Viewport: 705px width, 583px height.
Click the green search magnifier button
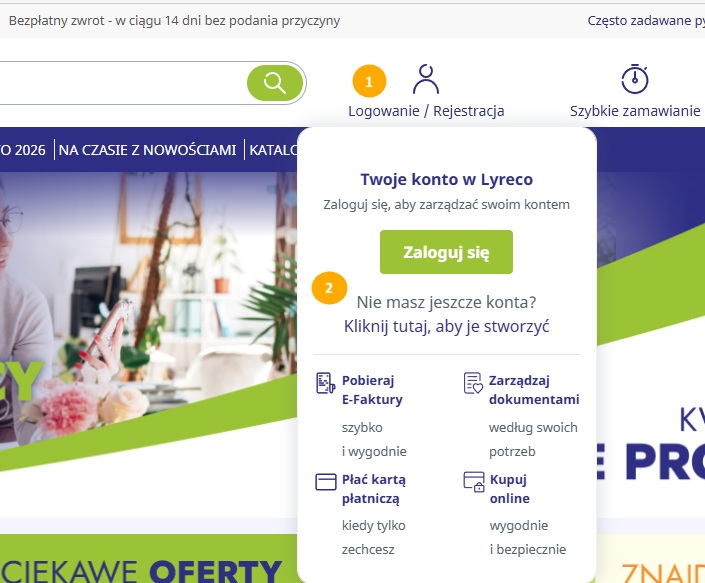point(275,83)
